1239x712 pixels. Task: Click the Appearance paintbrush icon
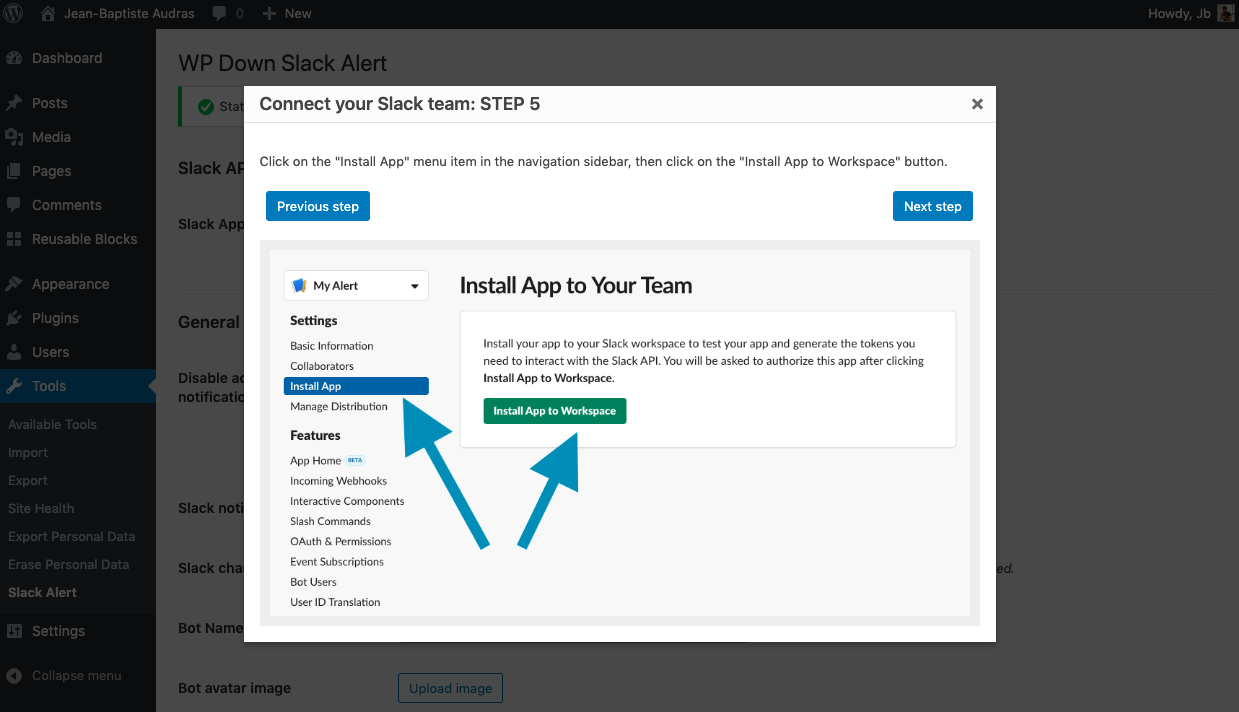point(14,284)
